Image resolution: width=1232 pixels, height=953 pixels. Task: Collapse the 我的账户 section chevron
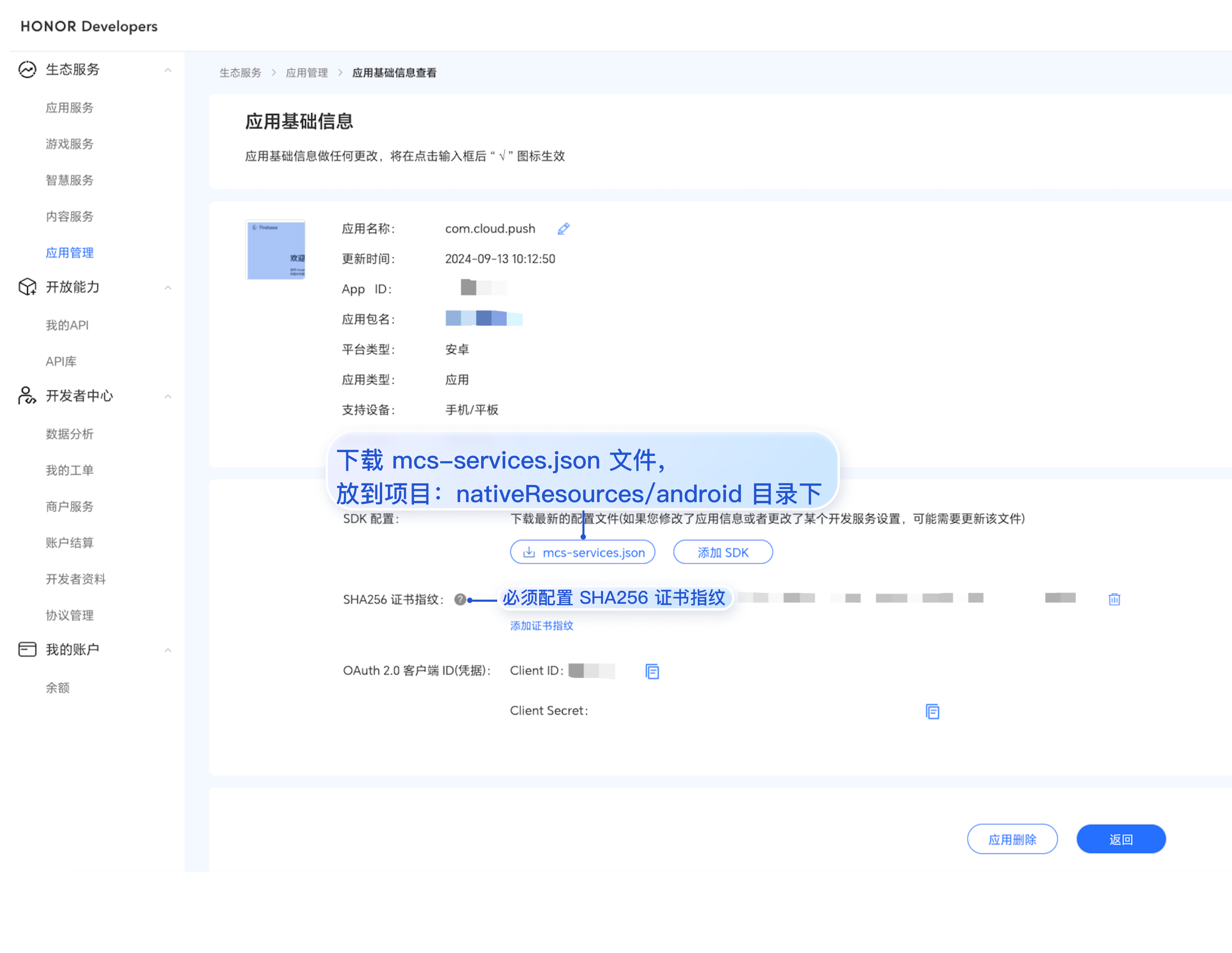pos(167,651)
